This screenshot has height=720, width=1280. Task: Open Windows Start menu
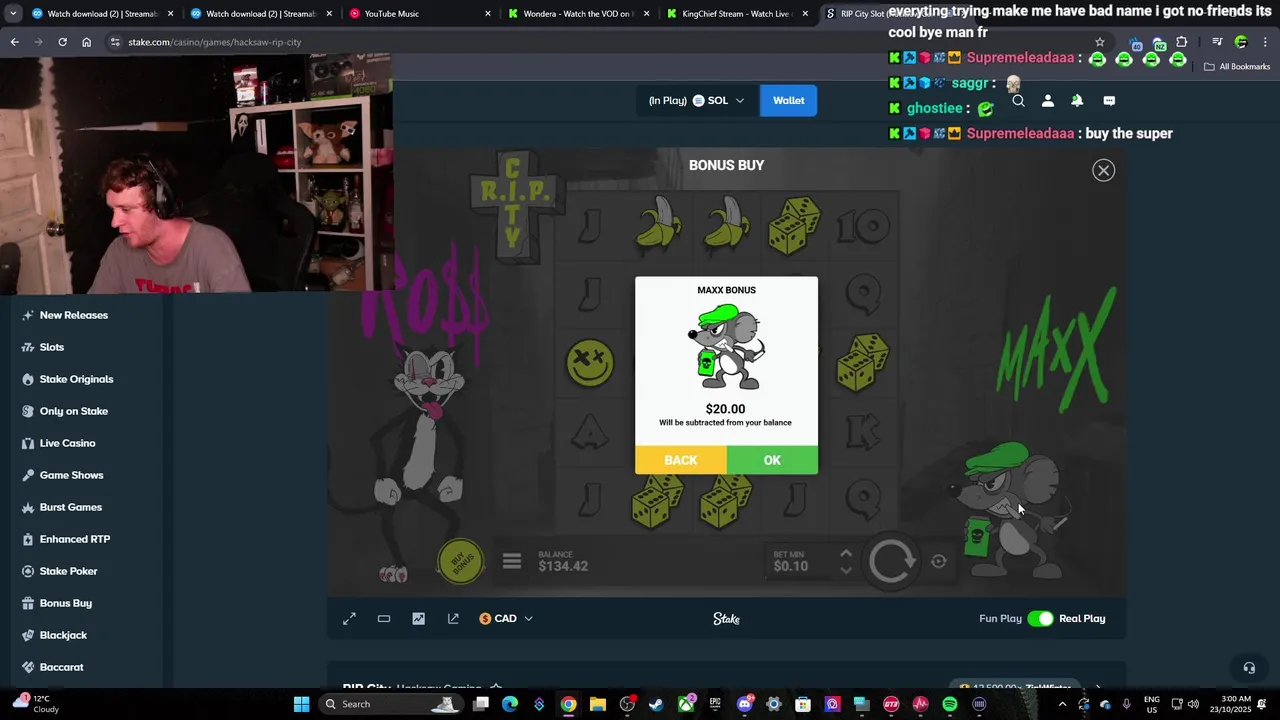(x=301, y=704)
